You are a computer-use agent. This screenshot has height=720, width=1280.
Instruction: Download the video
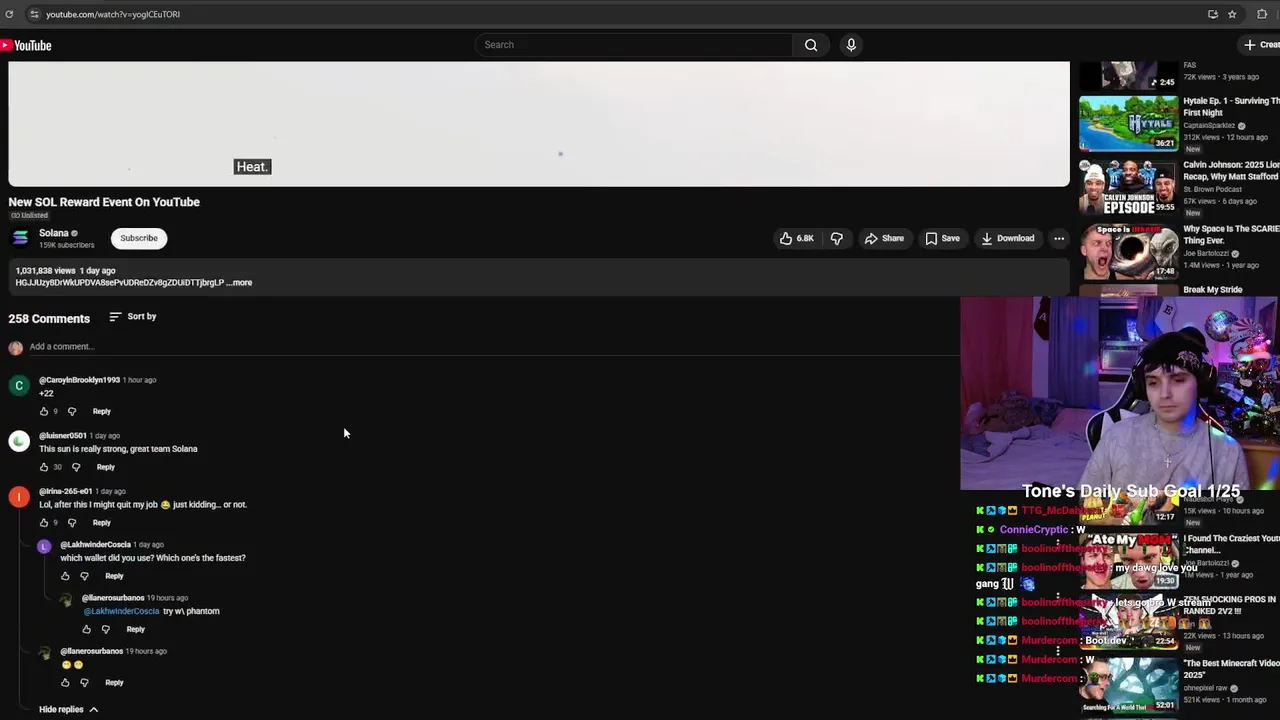1007,238
